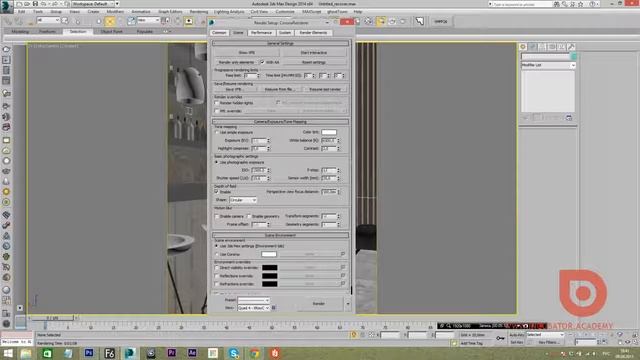Enable the Direct visibility override checkbox
This screenshot has height=360, width=640.
pyautogui.click(x=217, y=268)
